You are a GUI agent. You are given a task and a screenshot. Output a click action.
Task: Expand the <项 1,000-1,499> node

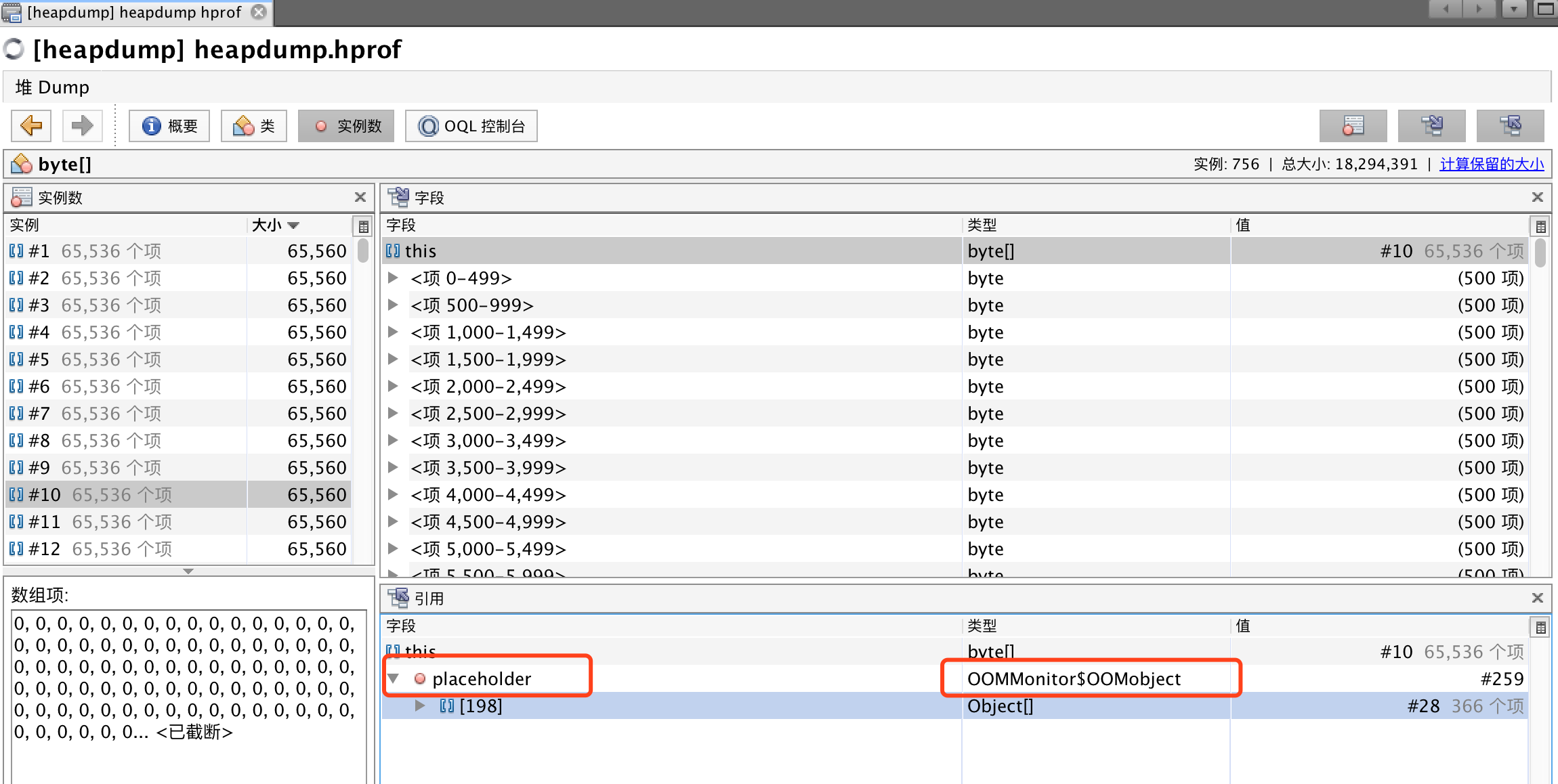[393, 332]
